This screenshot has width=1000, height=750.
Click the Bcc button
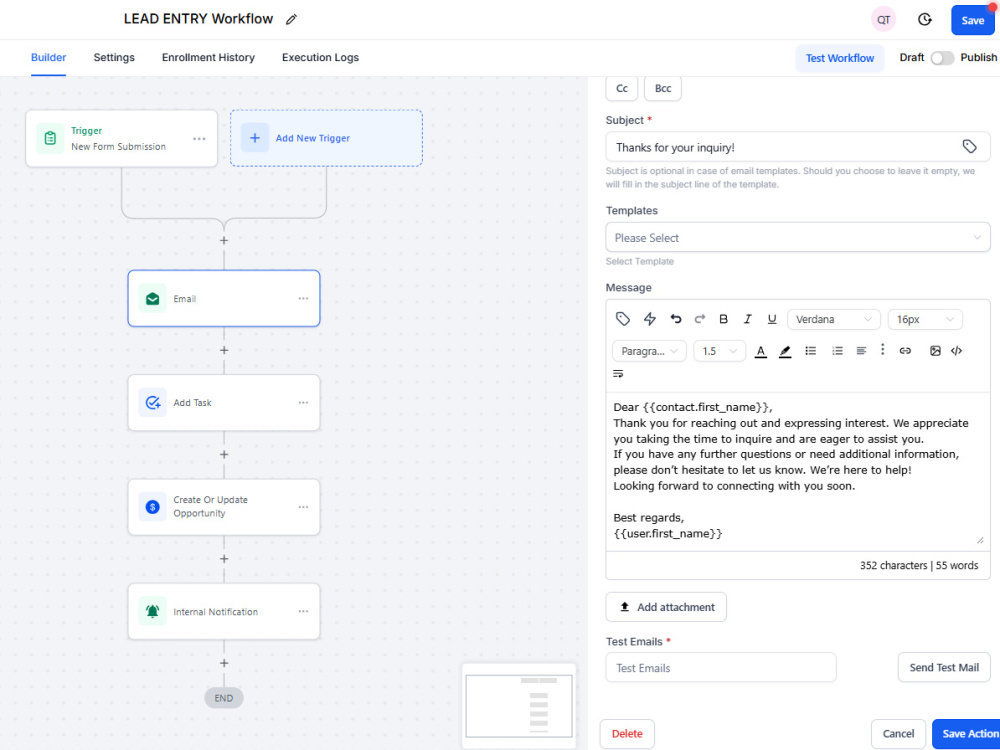(x=663, y=89)
